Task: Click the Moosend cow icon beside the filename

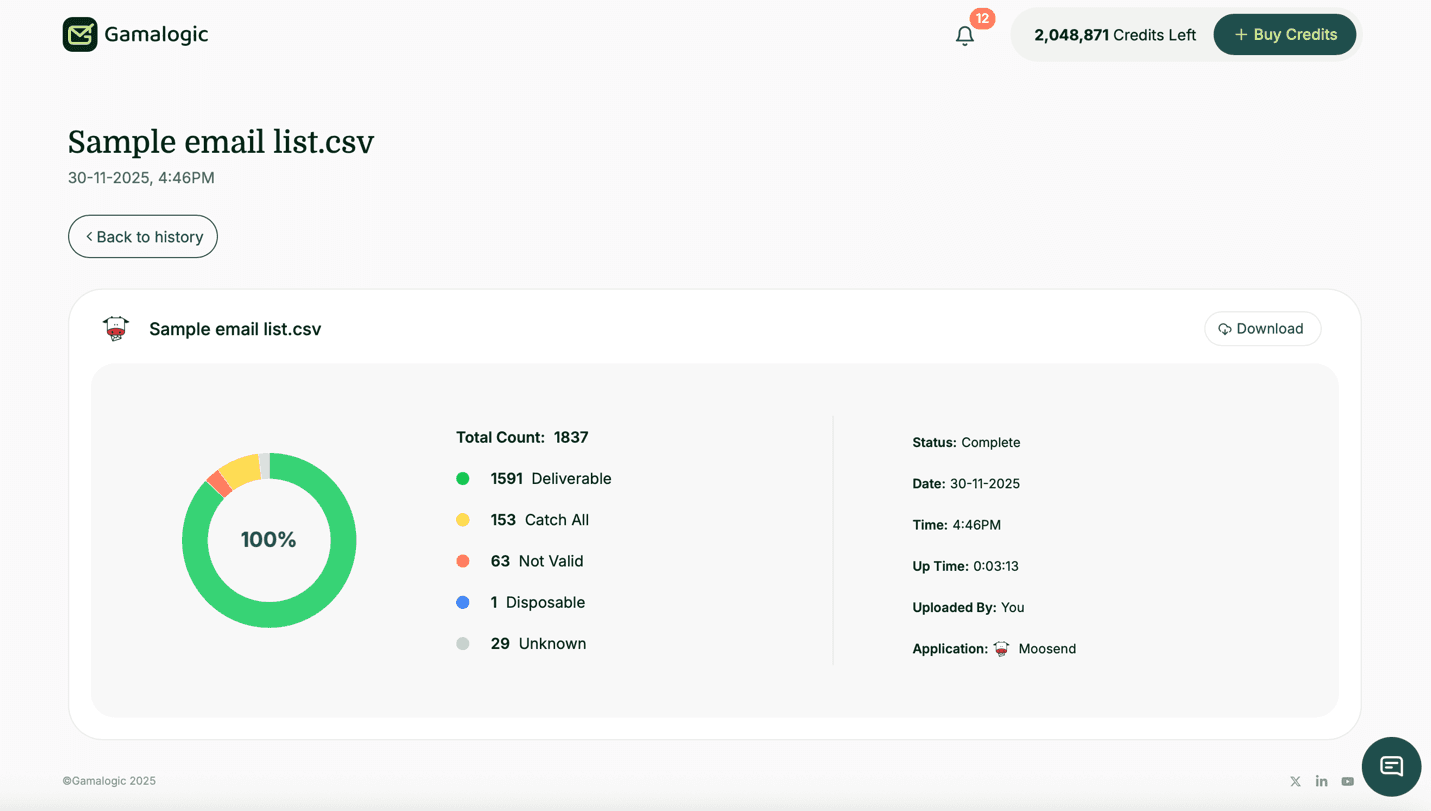Action: point(116,328)
